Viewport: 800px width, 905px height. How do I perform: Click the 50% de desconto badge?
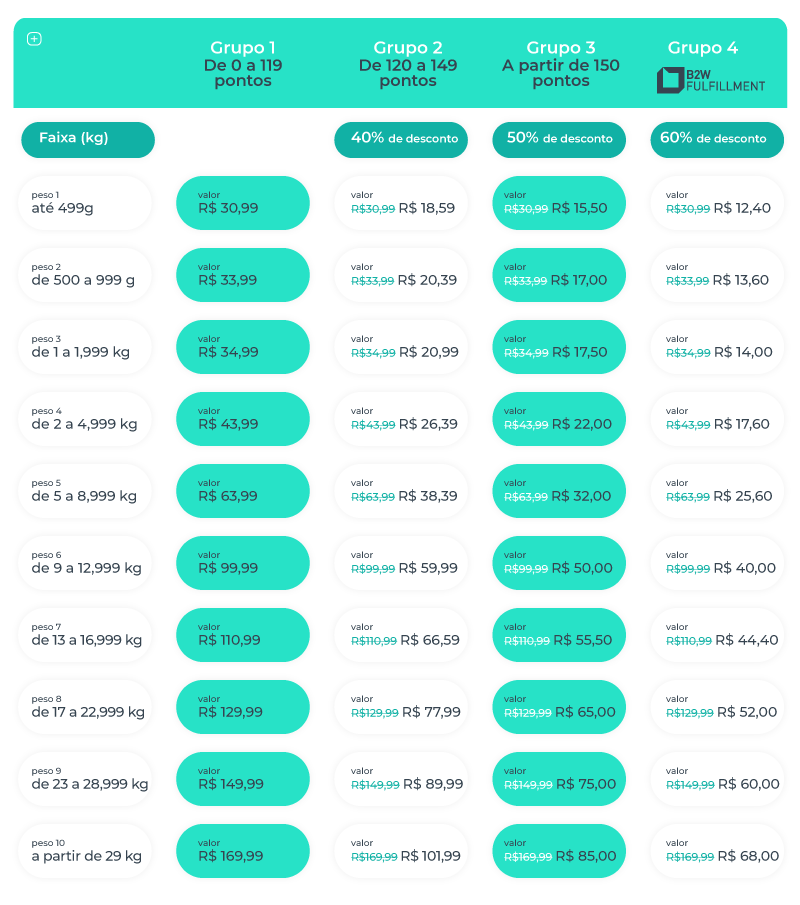coord(559,140)
